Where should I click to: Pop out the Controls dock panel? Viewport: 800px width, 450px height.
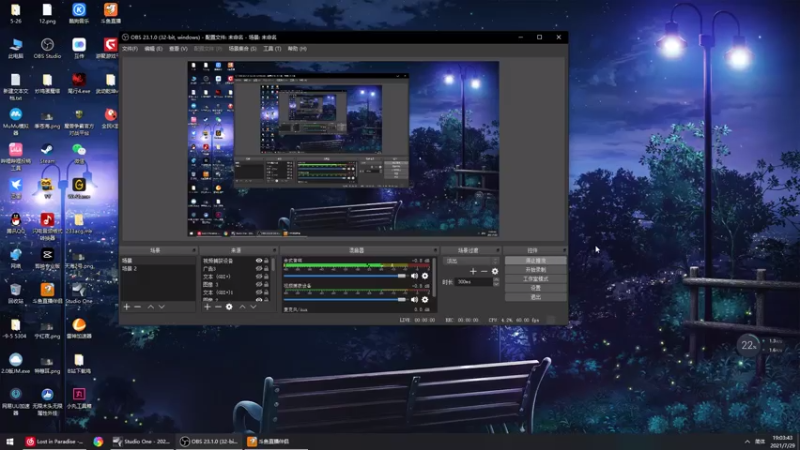point(564,250)
